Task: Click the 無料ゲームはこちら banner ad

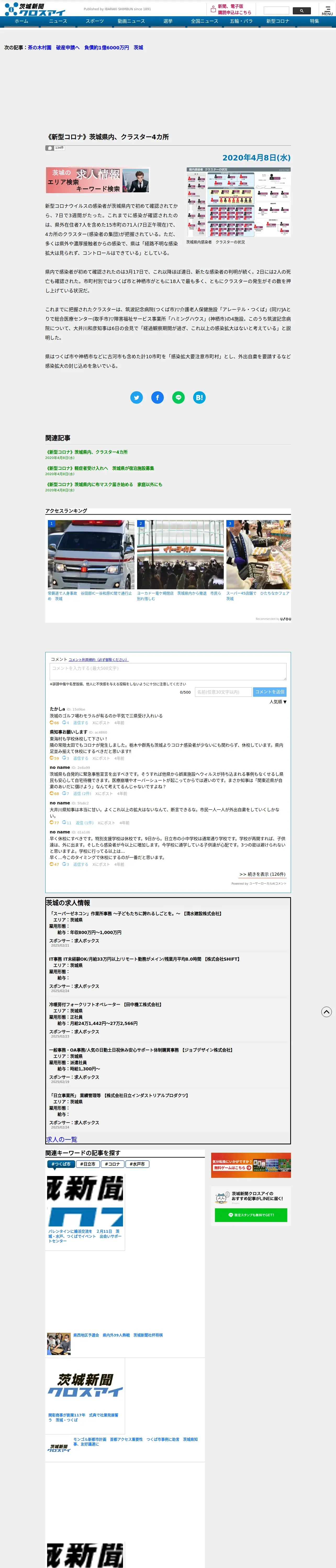Action: pos(251,1165)
